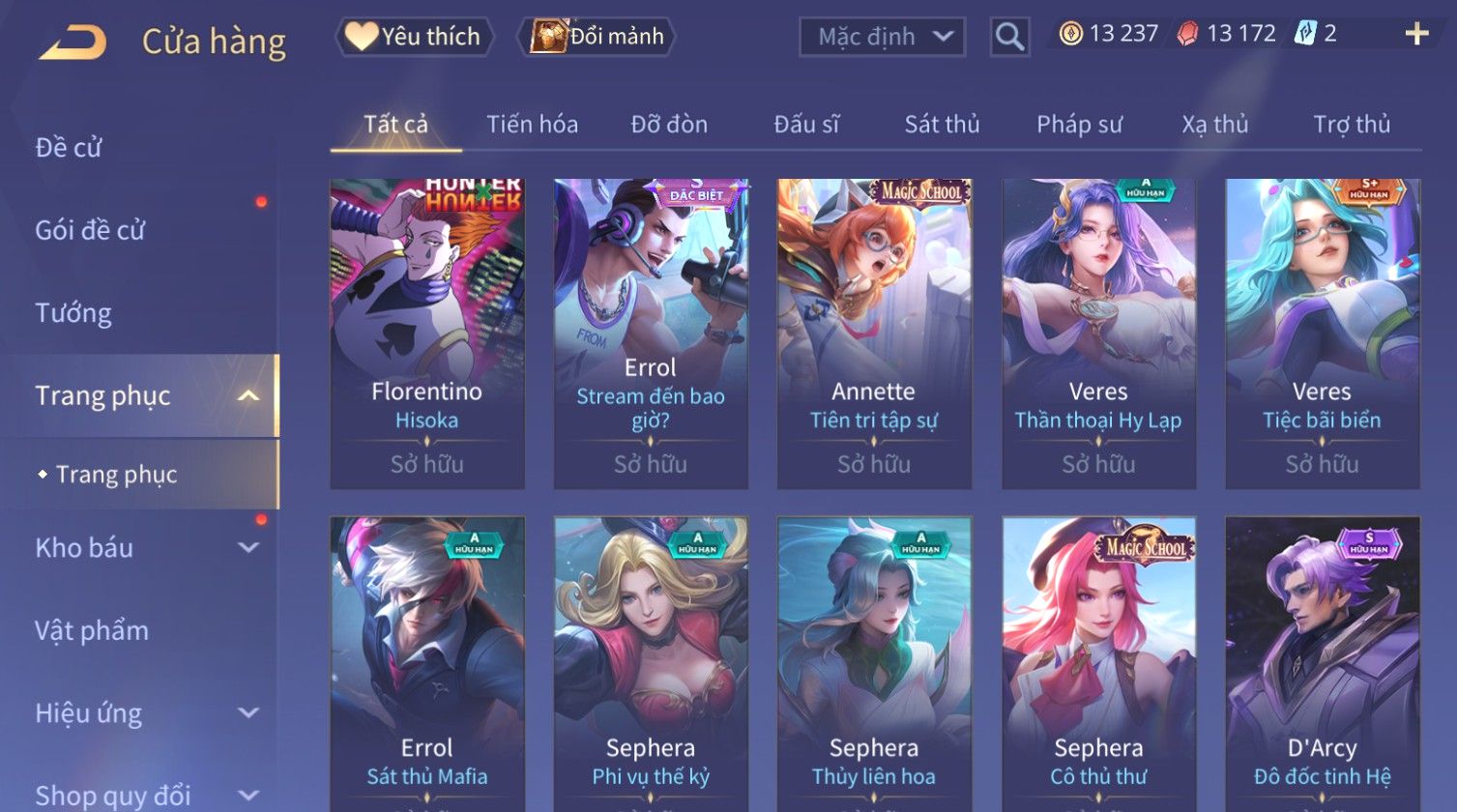The image size is (1457, 812).
Task: Expand the Kho báu sidebar section
Action: coord(248,548)
